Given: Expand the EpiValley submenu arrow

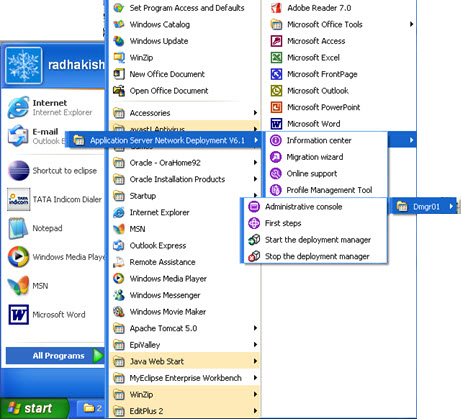Looking at the screenshot, I should point(255,344).
